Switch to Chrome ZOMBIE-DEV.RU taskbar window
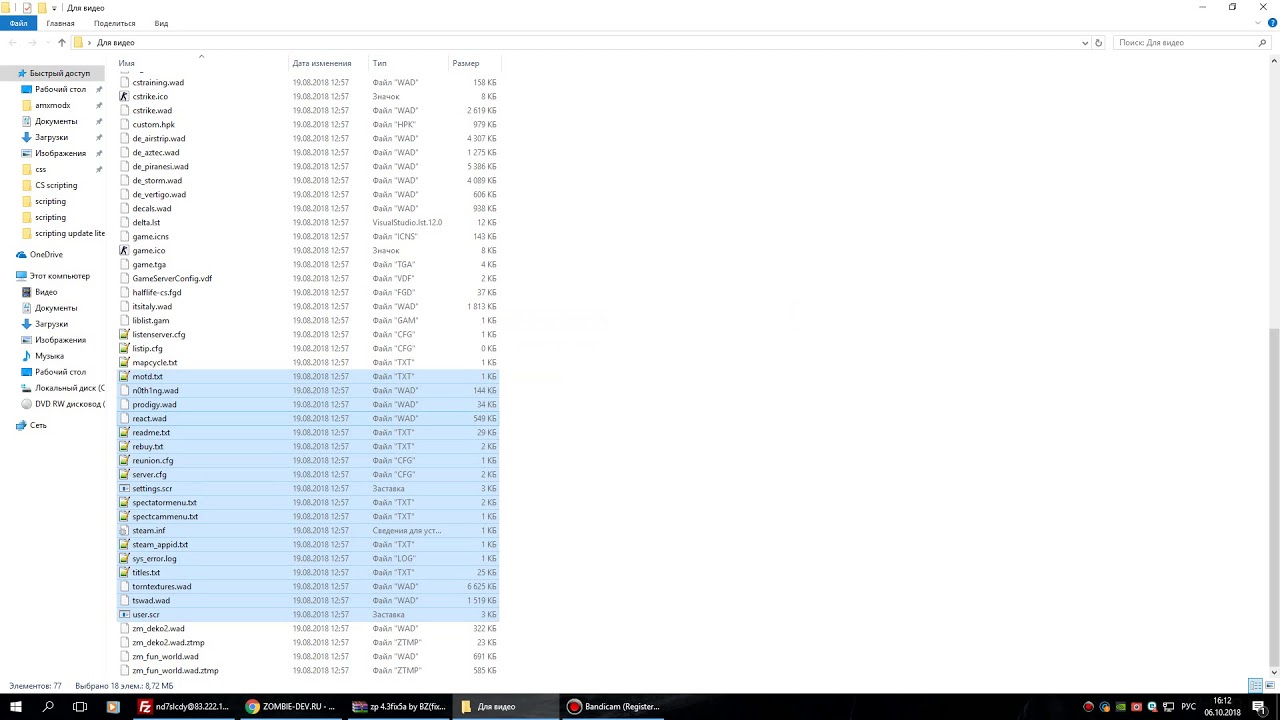This screenshot has width=1280, height=720. (x=291, y=707)
